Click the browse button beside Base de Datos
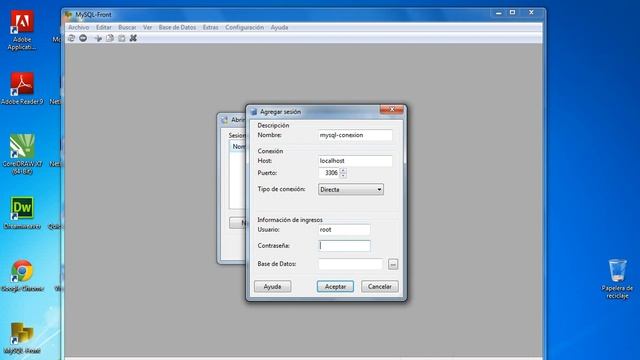640x360 pixels. point(393,264)
